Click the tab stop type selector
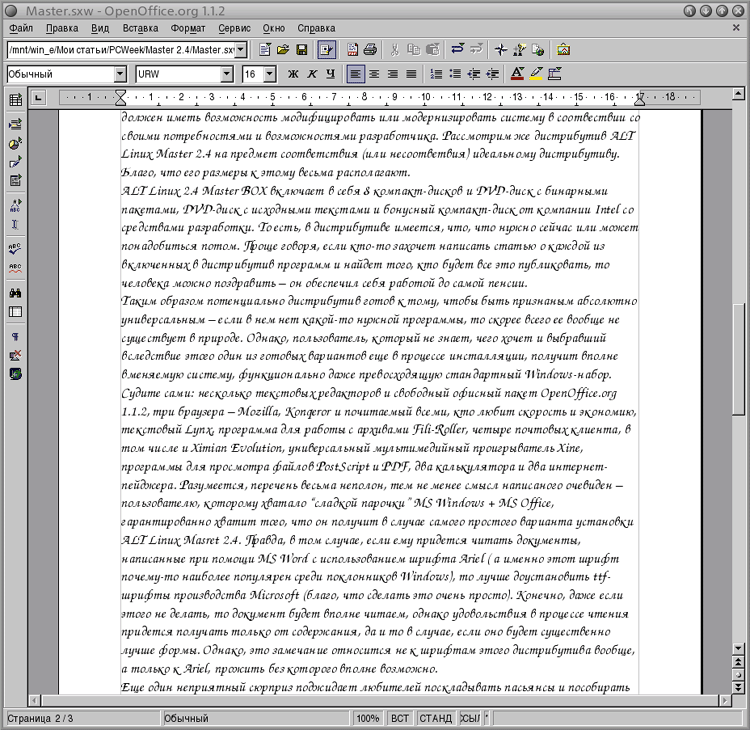Image resolution: width=750 pixels, height=730 pixels. tap(38, 98)
